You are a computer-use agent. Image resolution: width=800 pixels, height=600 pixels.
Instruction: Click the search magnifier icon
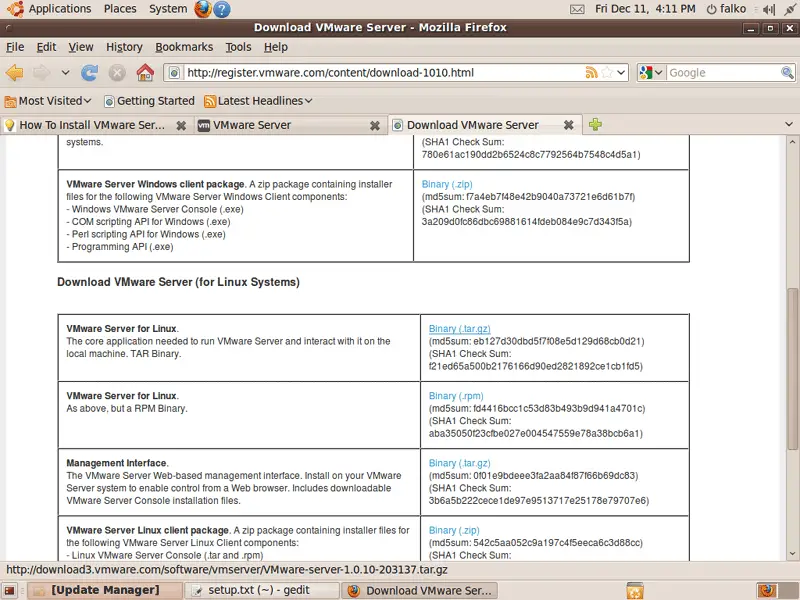coord(787,72)
